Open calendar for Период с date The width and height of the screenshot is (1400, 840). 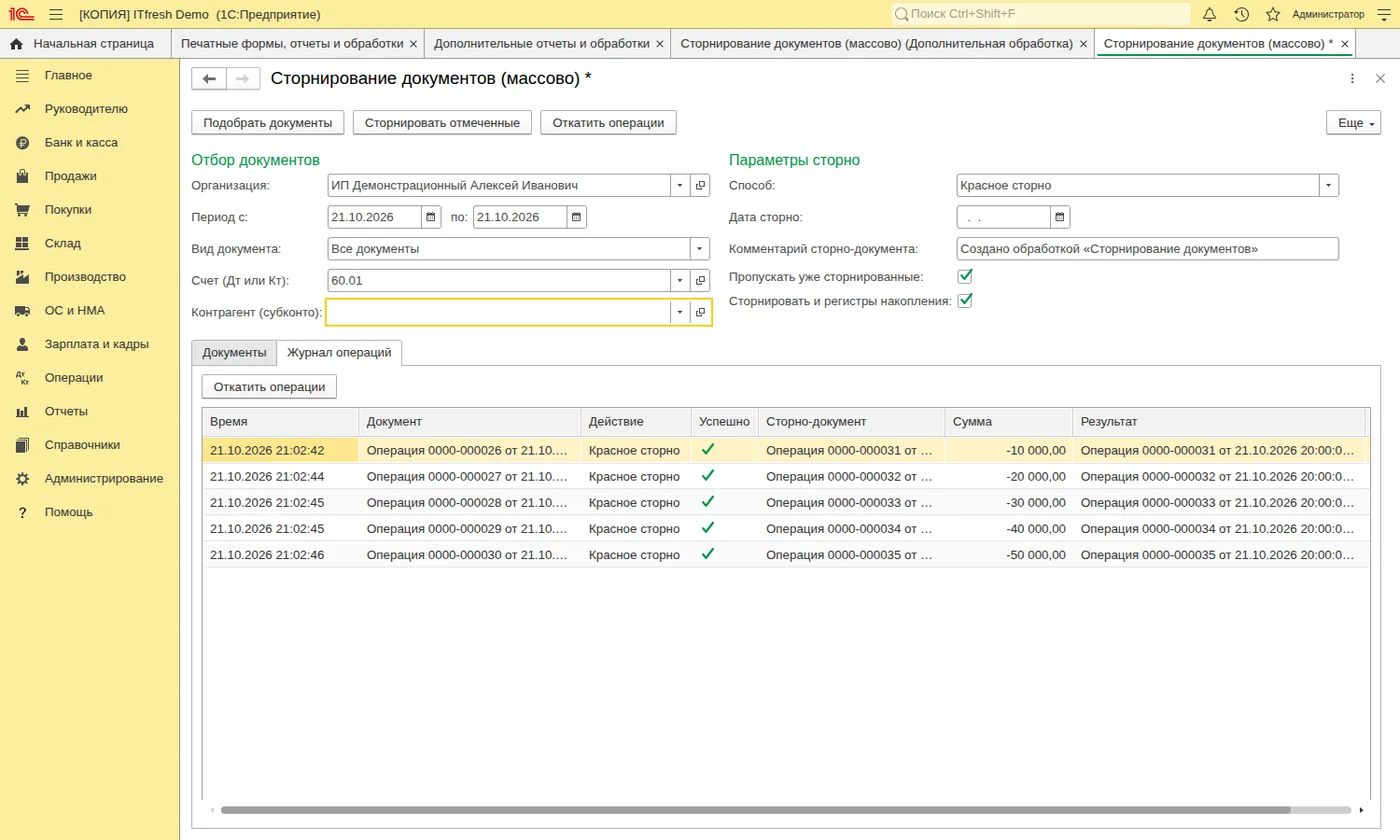pyautogui.click(x=431, y=217)
